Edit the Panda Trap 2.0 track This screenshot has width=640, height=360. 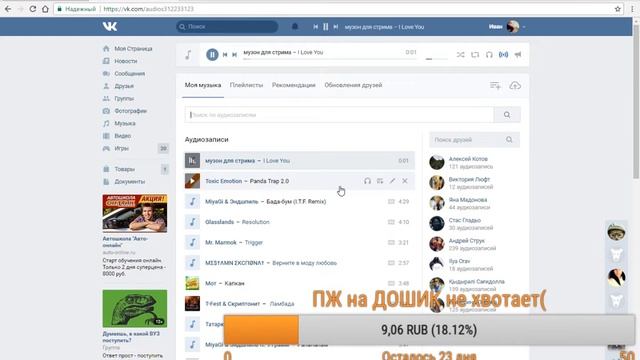tap(392, 181)
